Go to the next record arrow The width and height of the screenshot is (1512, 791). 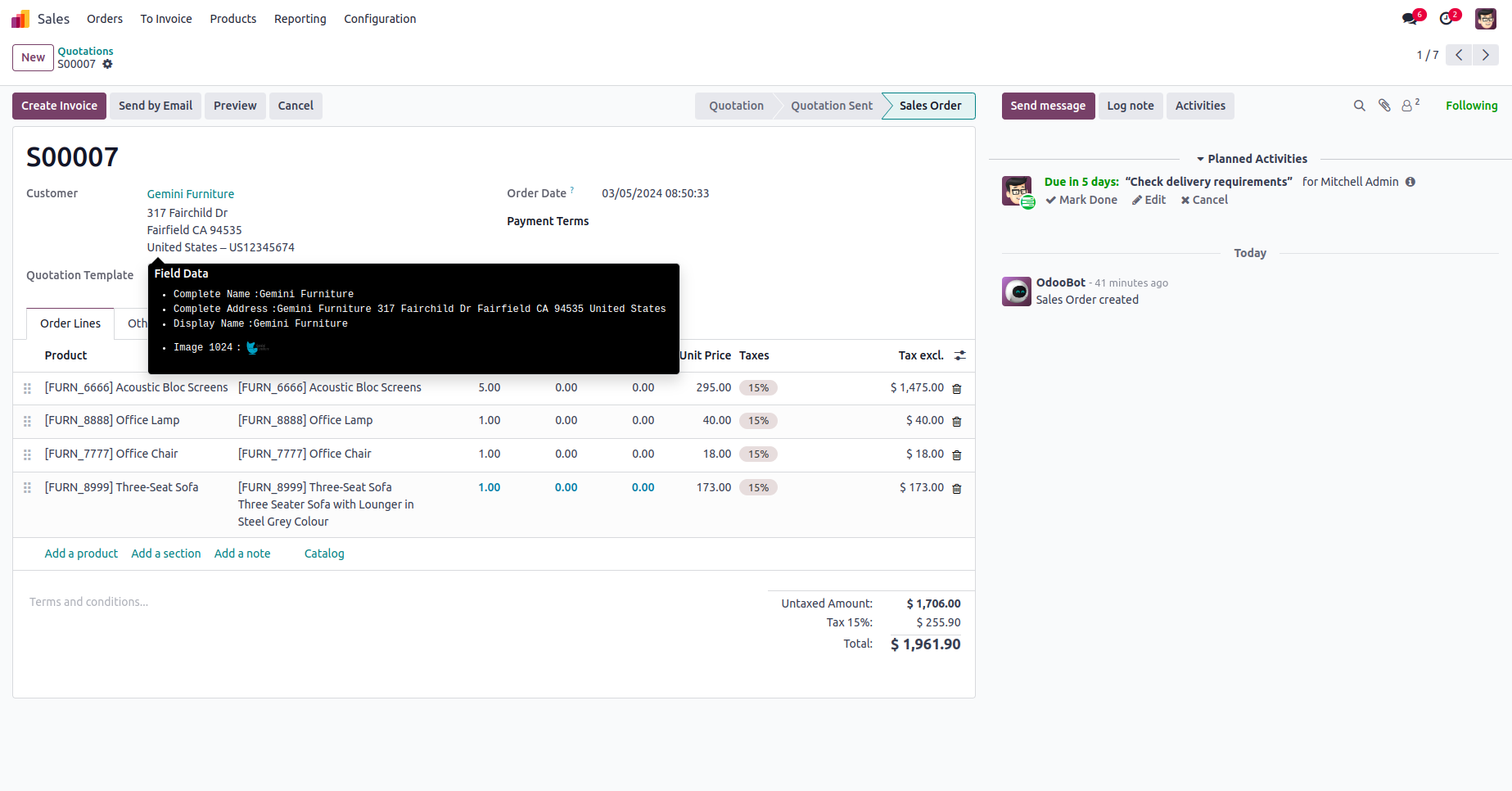click(1486, 55)
